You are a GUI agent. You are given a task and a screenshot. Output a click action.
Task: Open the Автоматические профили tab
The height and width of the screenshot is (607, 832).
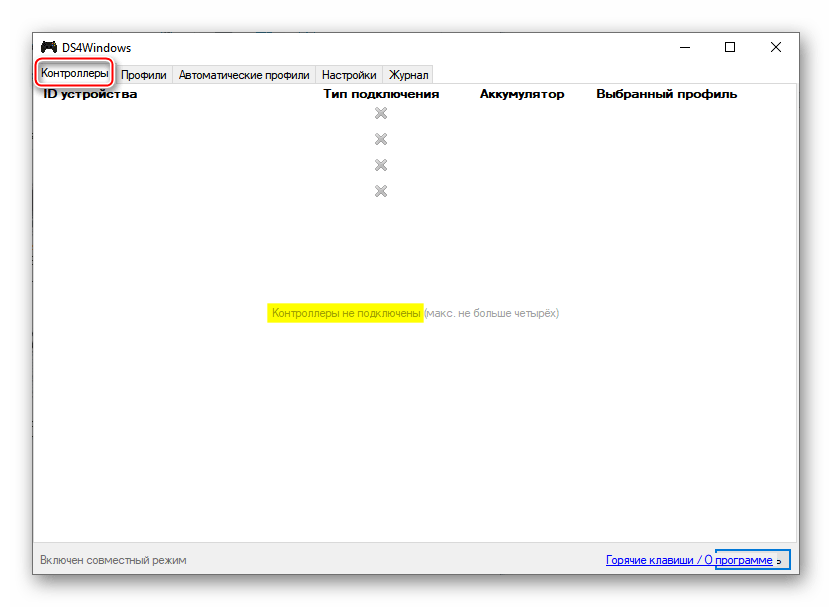pyautogui.click(x=244, y=75)
